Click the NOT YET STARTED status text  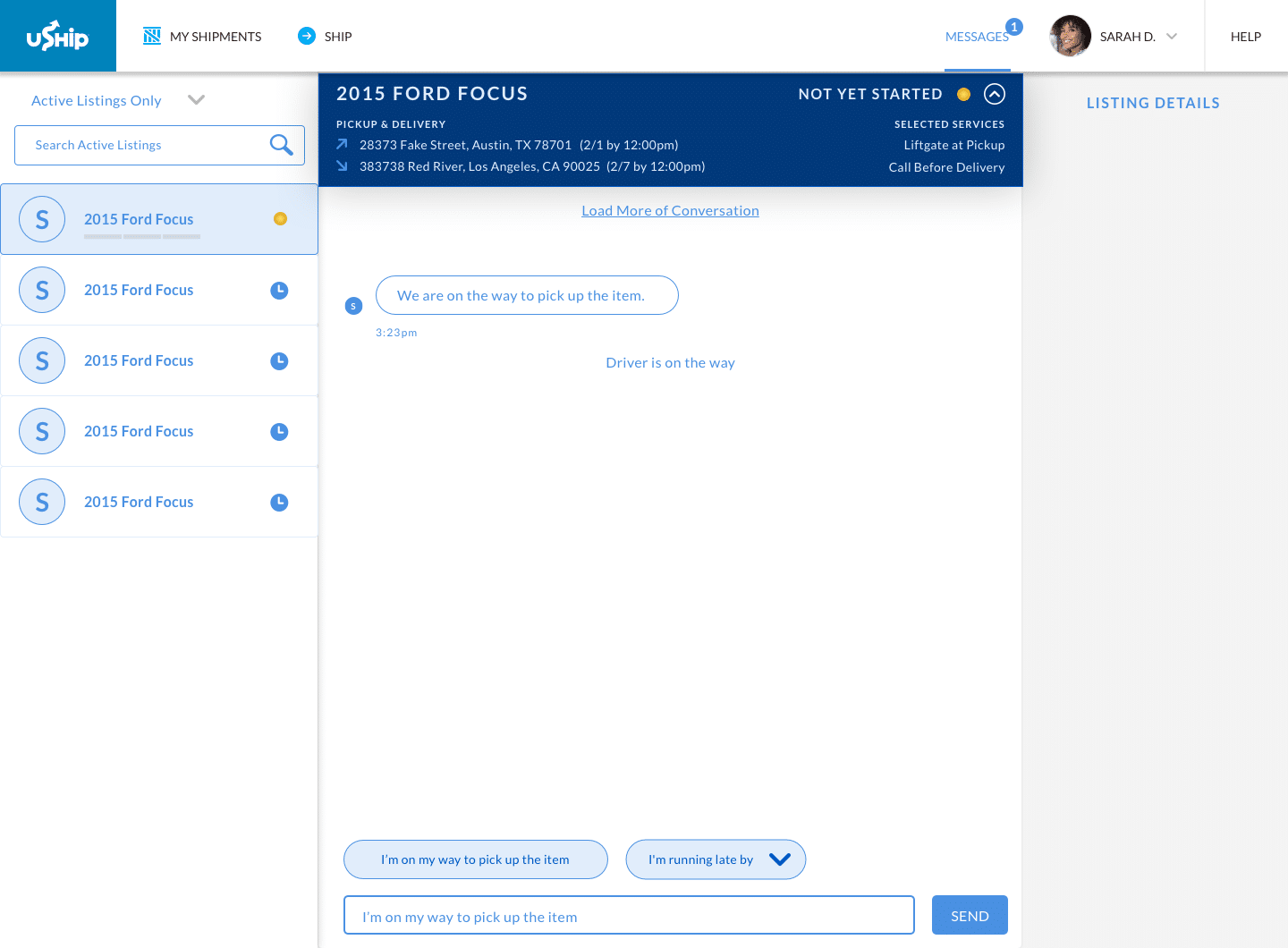click(870, 94)
